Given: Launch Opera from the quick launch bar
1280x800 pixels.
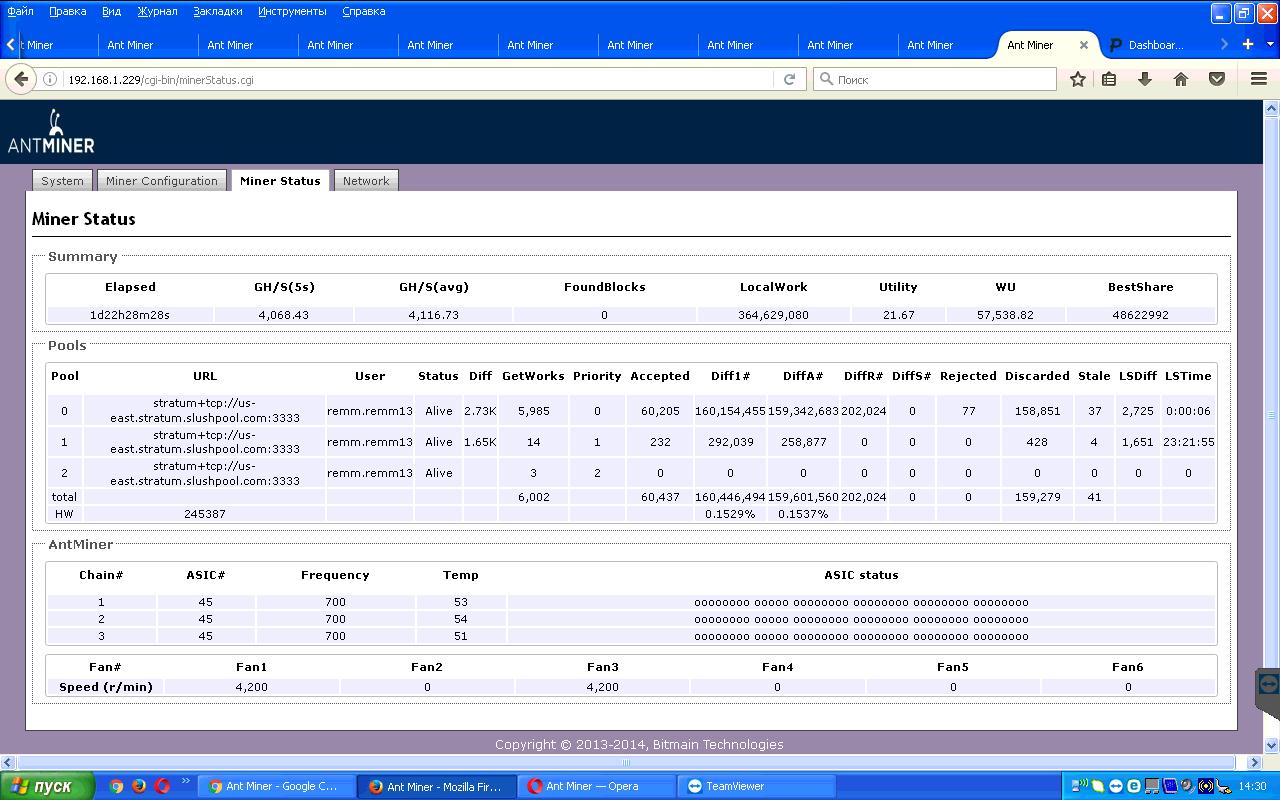Looking at the screenshot, I should (x=162, y=786).
